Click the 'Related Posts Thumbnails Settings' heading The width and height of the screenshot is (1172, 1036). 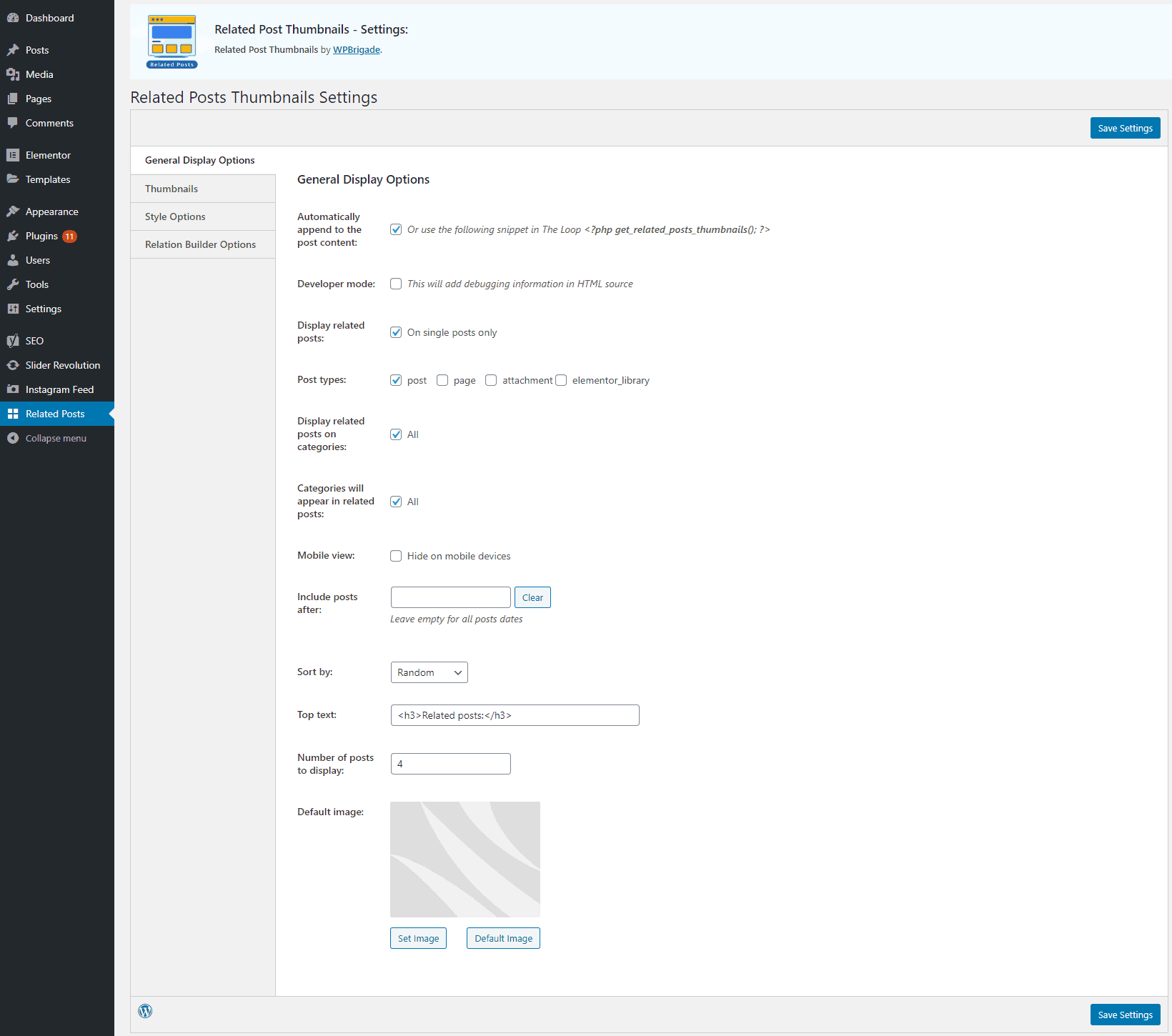tap(254, 97)
